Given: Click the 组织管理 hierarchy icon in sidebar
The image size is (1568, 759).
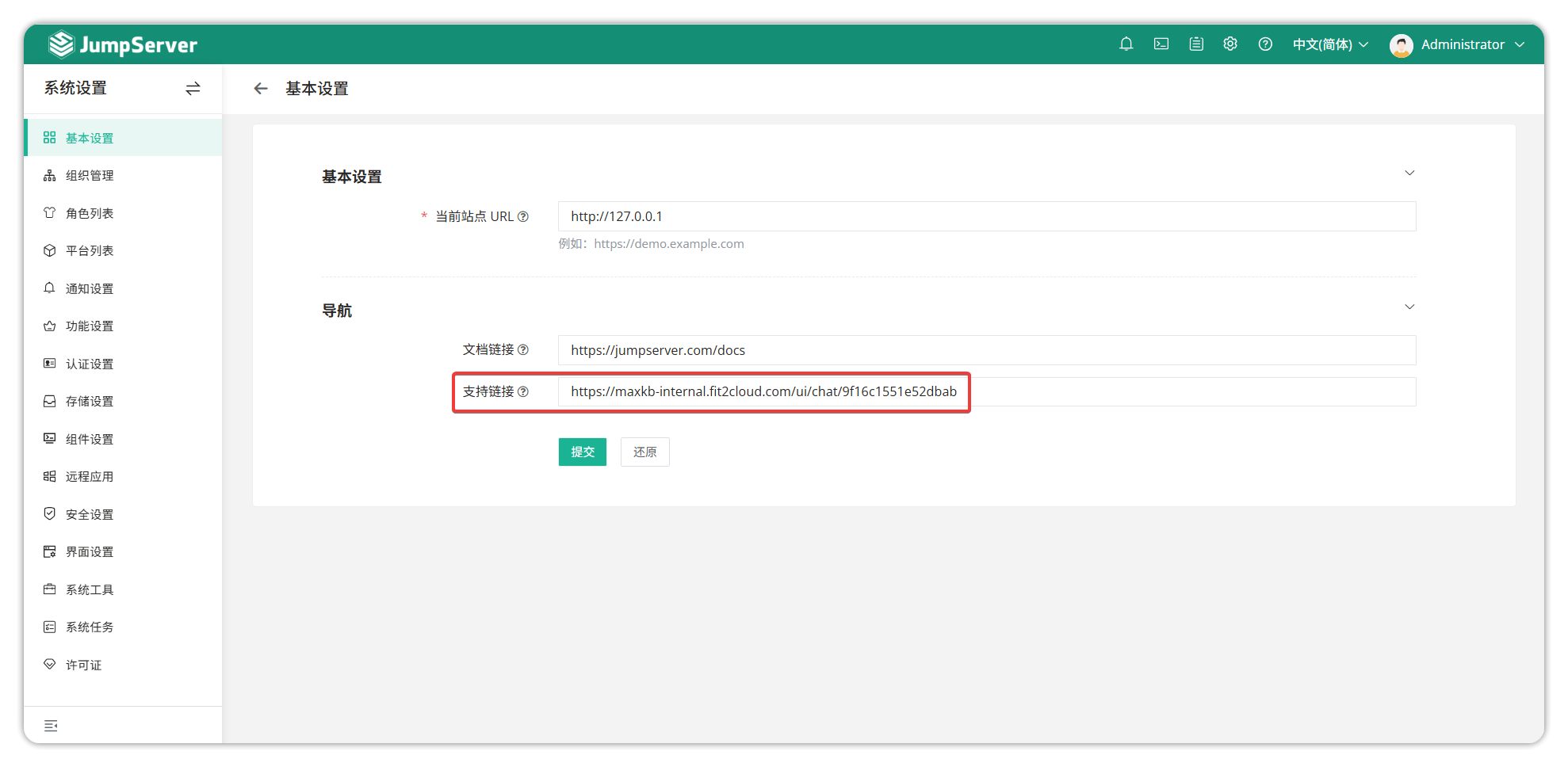Looking at the screenshot, I should (50, 175).
